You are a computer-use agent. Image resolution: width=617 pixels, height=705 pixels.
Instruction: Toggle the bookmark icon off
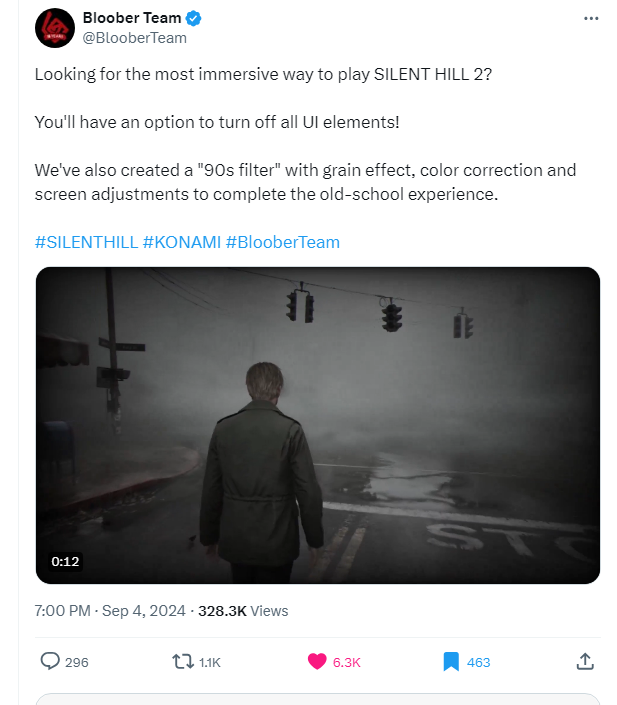(x=451, y=661)
